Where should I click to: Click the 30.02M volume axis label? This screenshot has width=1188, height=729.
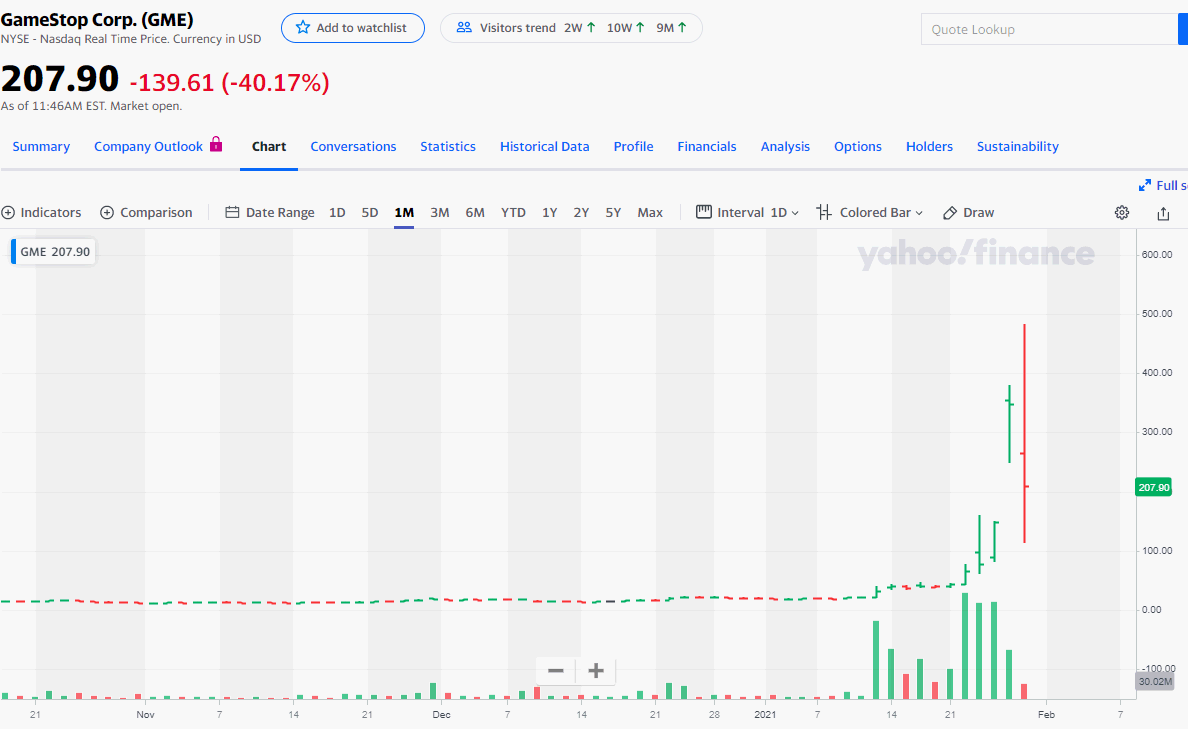(1155, 681)
